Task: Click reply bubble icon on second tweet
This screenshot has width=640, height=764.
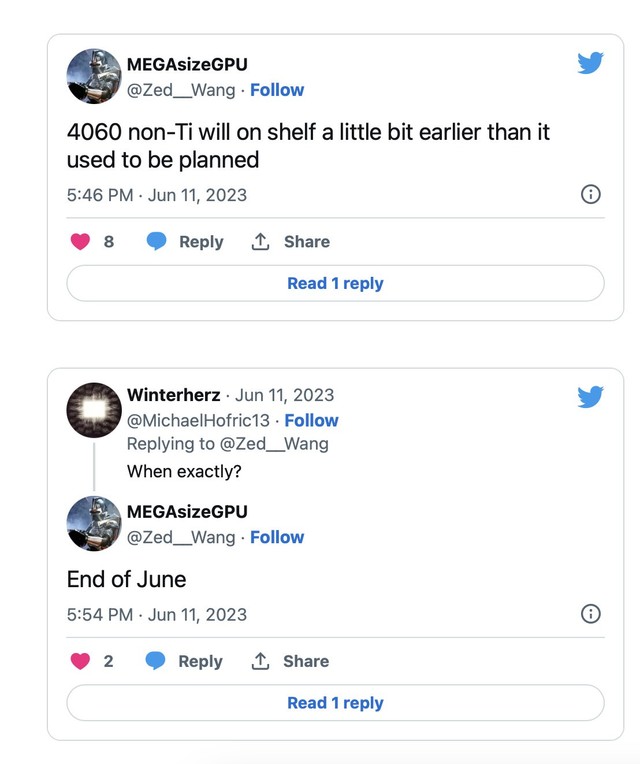Action: tap(156, 661)
